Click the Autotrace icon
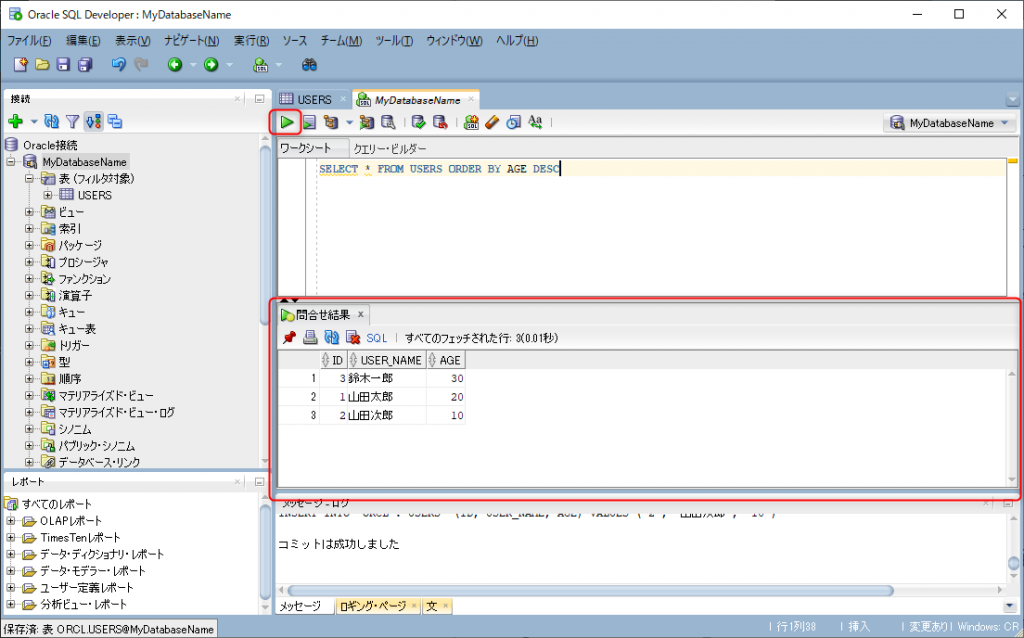 [x=366, y=122]
